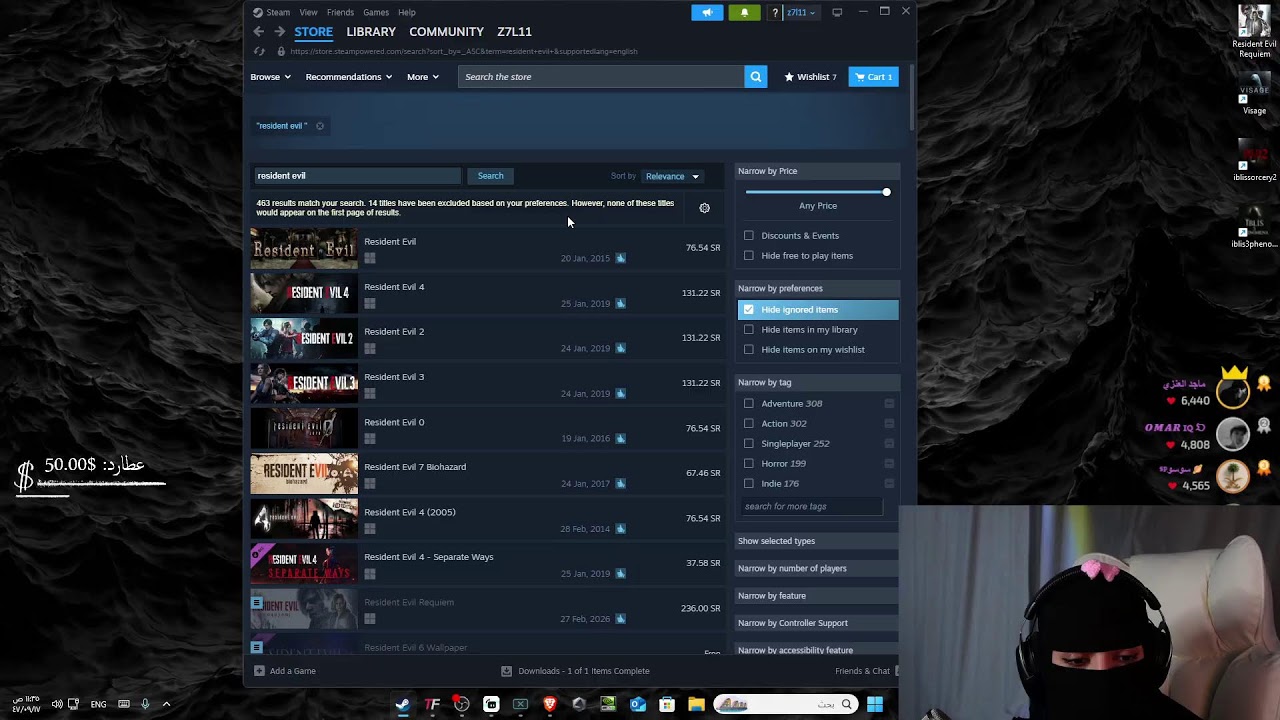
Task: Open Resident Evil Requiem desktop shortcut
Action: click(x=1254, y=31)
